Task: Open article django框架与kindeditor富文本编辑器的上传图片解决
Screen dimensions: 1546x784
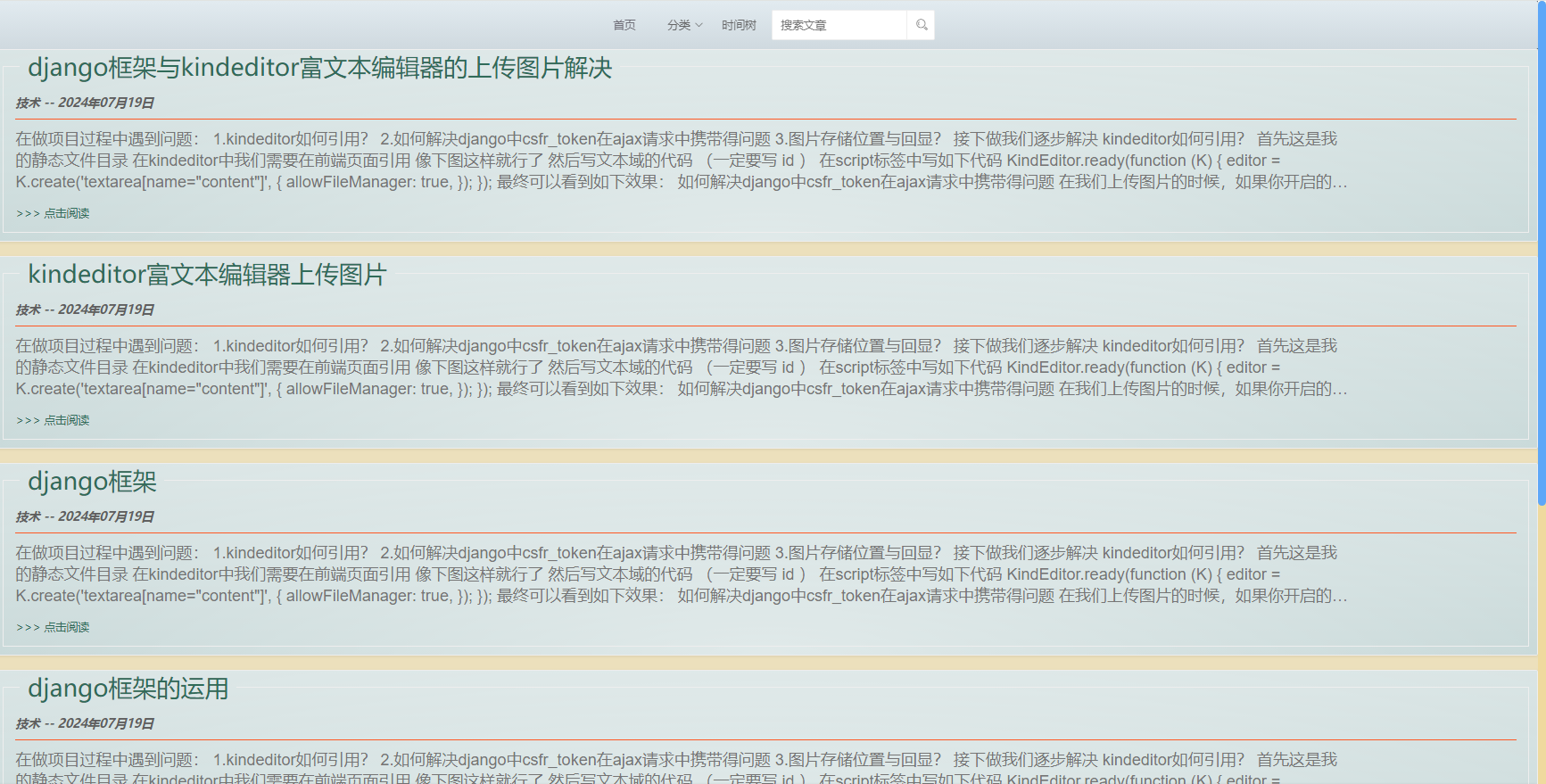Action: click(320, 68)
